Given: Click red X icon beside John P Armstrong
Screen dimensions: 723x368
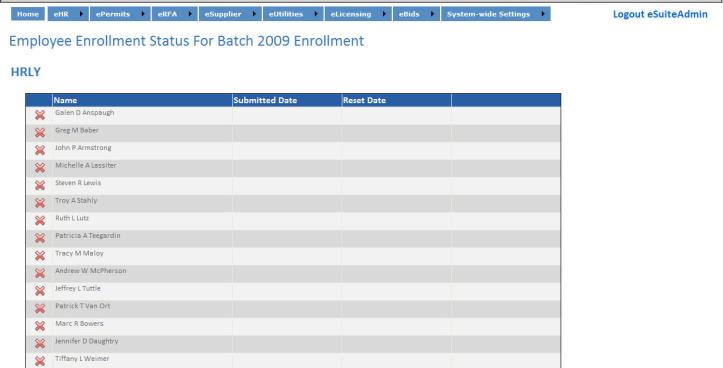Looking at the screenshot, I should [40, 150].
